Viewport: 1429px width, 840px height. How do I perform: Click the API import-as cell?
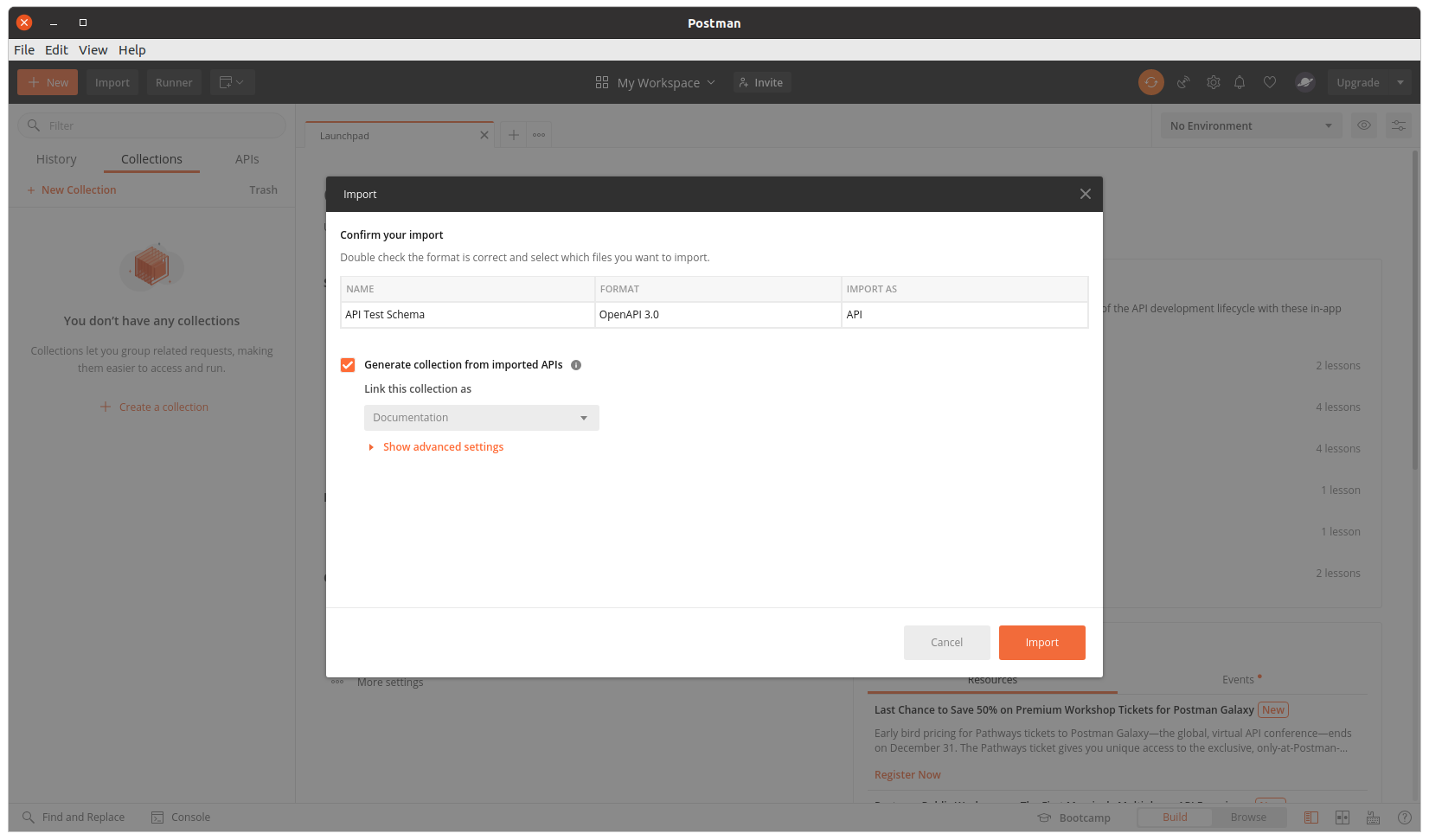(x=964, y=315)
